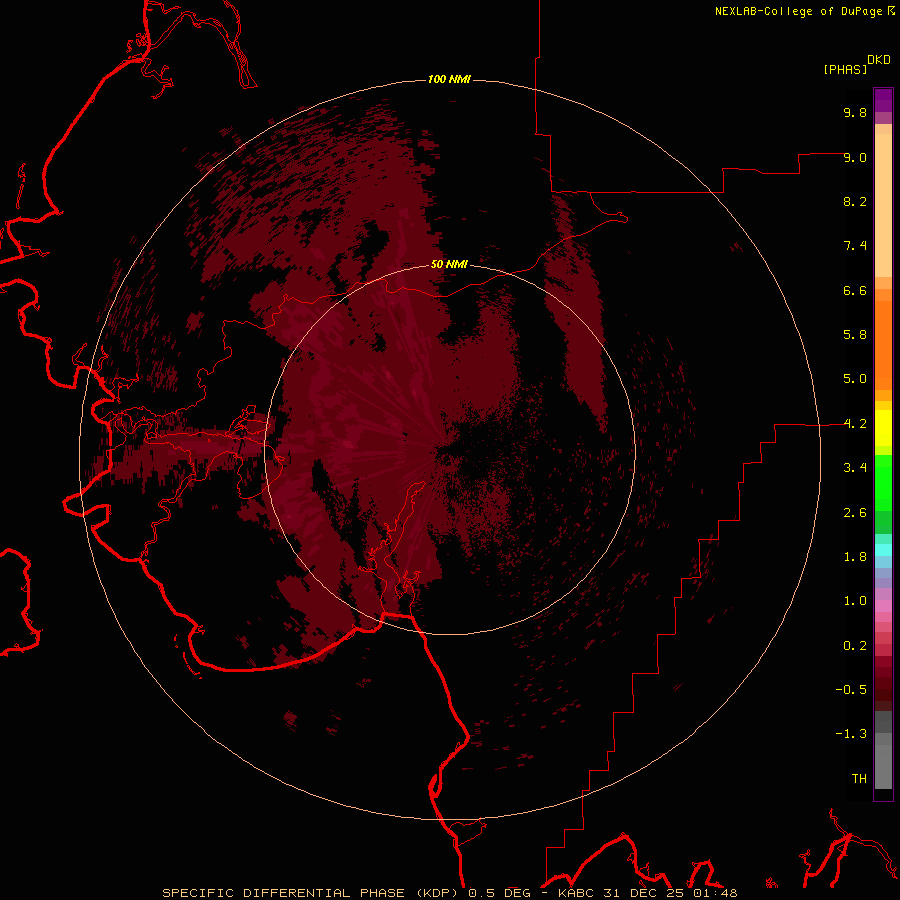The width and height of the screenshot is (900, 900).
Task: Click the TH threshold label
Action: (x=859, y=779)
